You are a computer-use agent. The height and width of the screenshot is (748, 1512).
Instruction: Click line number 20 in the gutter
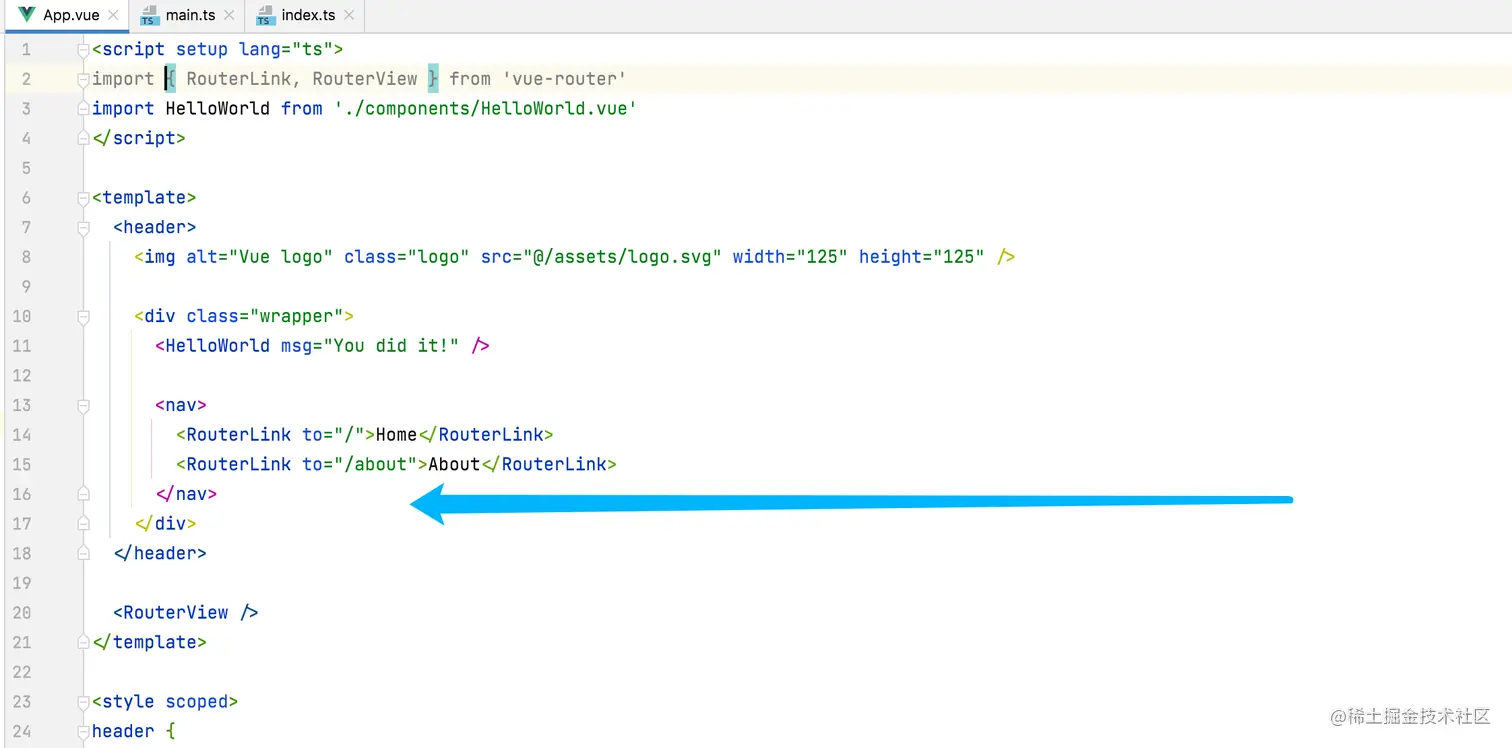(22, 612)
